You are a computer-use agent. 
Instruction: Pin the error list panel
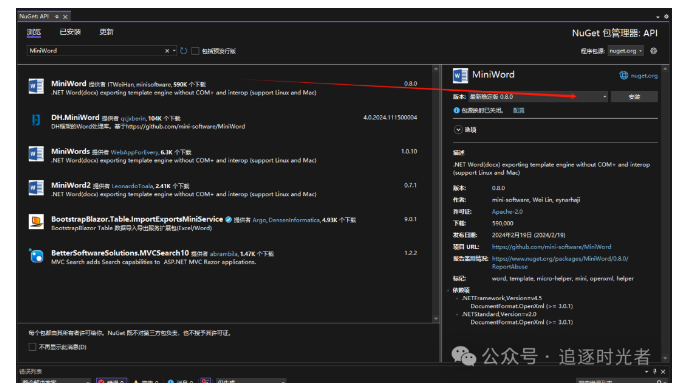(655, 371)
